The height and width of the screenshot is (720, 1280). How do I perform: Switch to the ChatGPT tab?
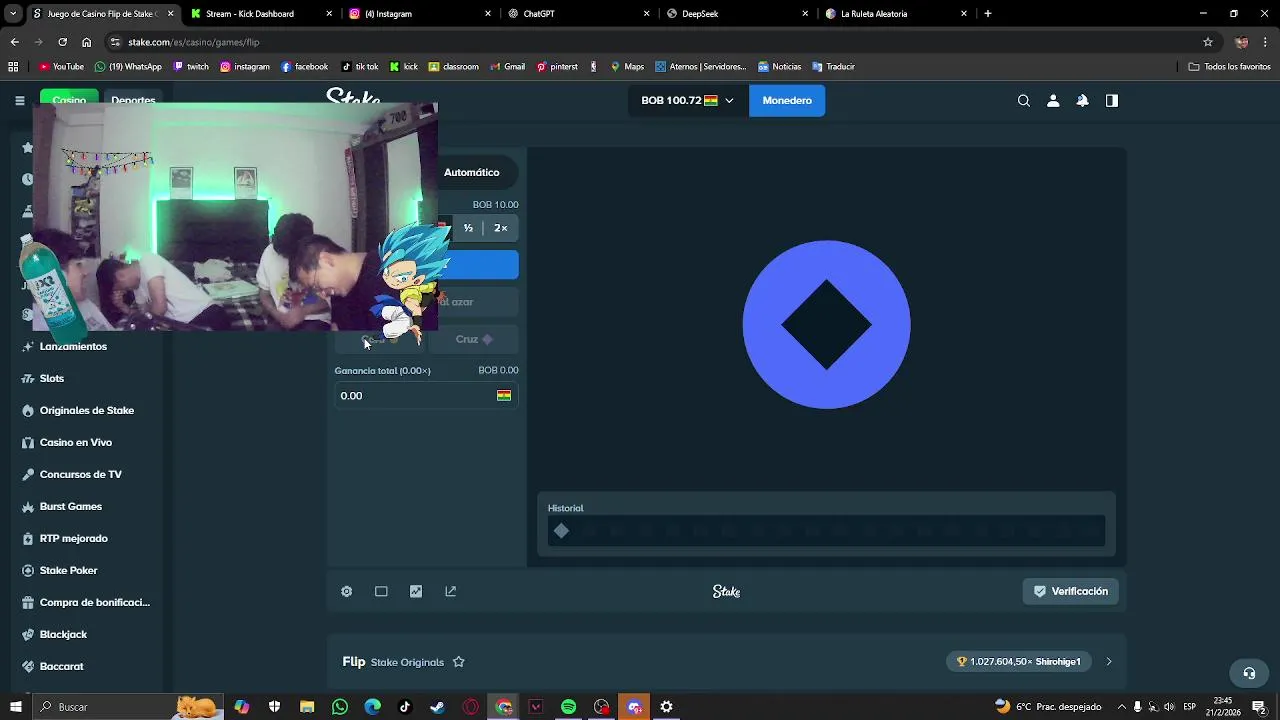pos(576,14)
